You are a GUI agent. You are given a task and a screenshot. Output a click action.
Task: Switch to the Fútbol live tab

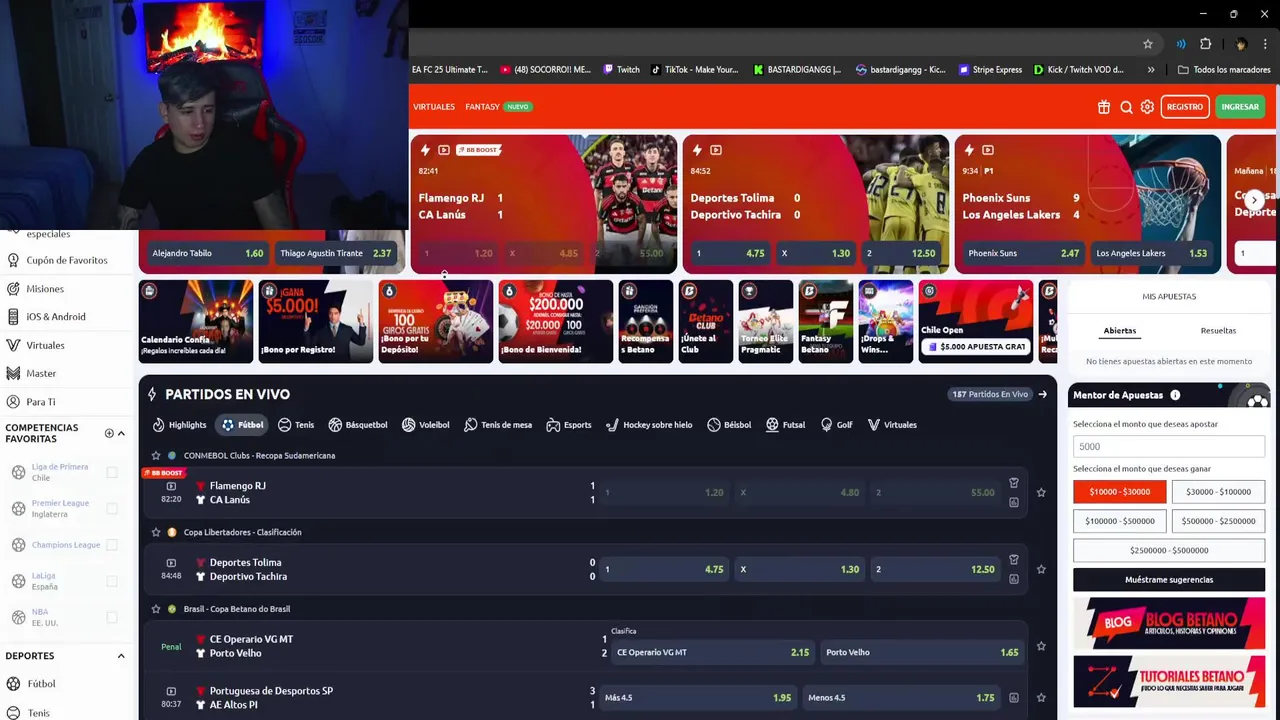coord(242,425)
